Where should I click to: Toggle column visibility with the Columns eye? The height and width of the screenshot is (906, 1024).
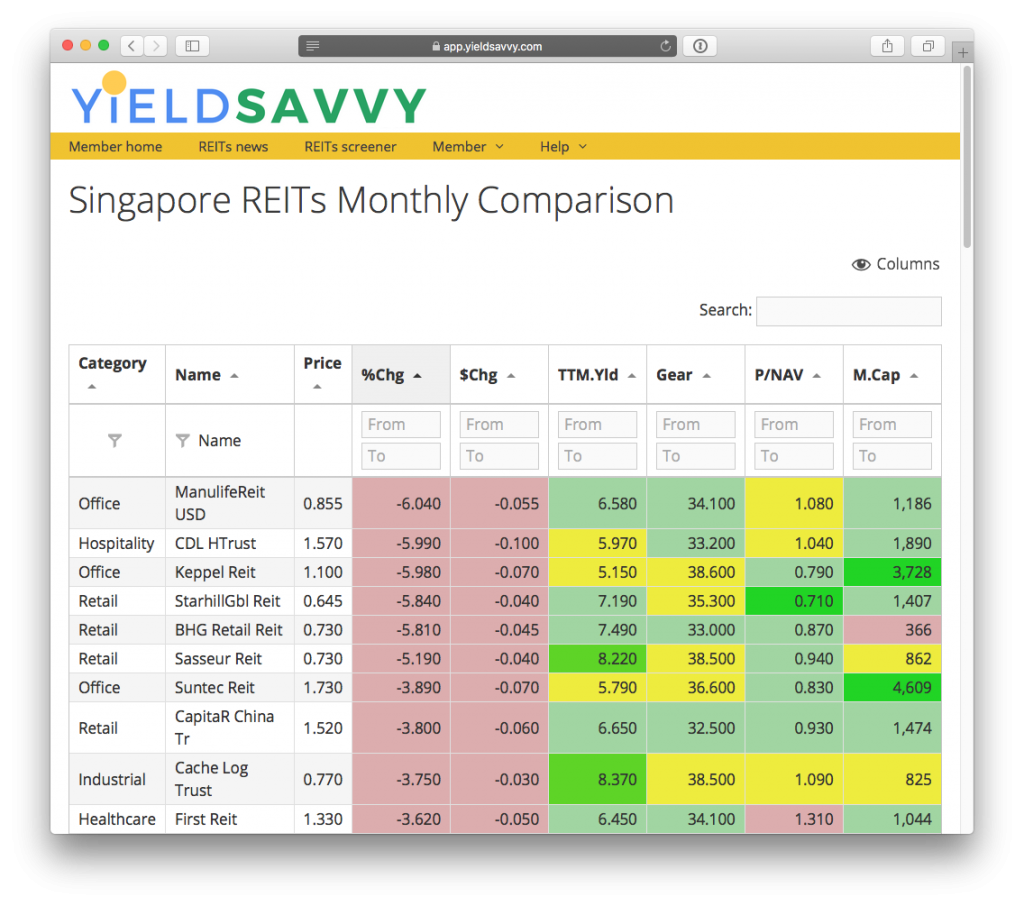coord(895,264)
